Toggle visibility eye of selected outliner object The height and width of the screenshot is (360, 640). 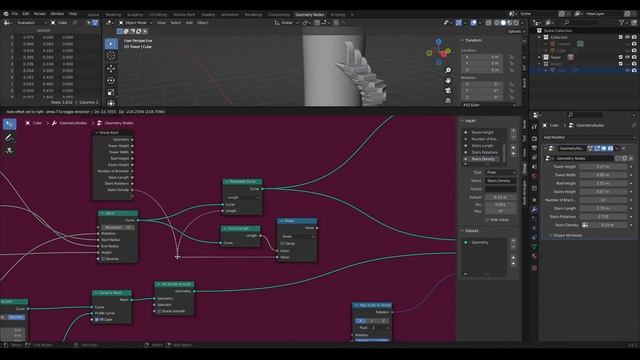(627, 70)
